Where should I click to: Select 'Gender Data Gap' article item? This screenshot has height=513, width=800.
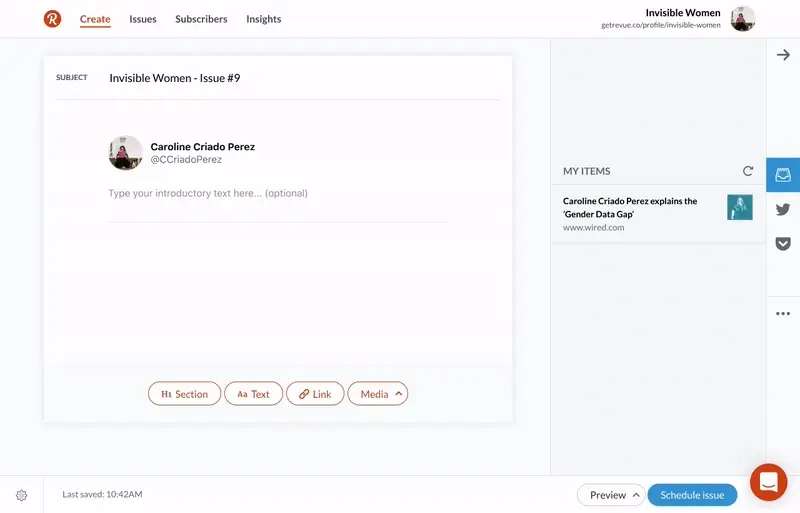(657, 214)
